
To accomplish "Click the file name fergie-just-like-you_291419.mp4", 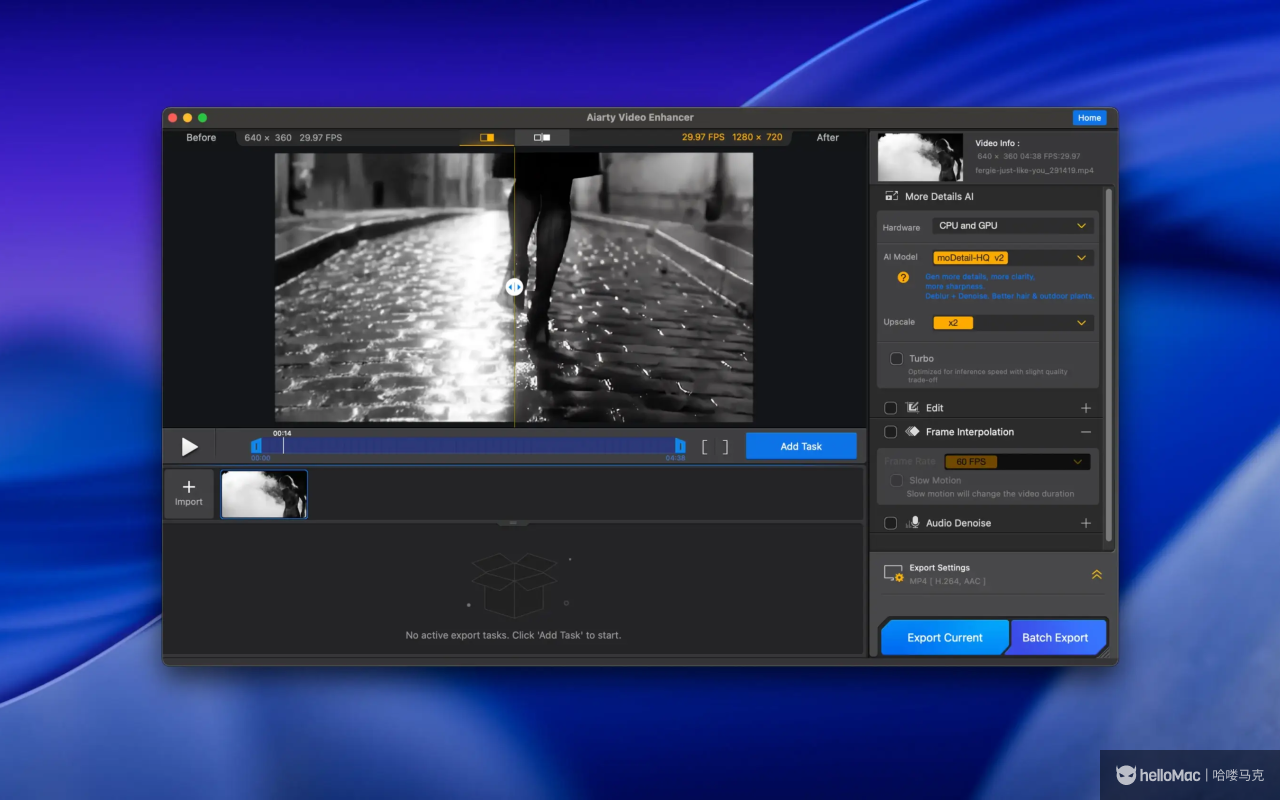I will [x=1034, y=170].
